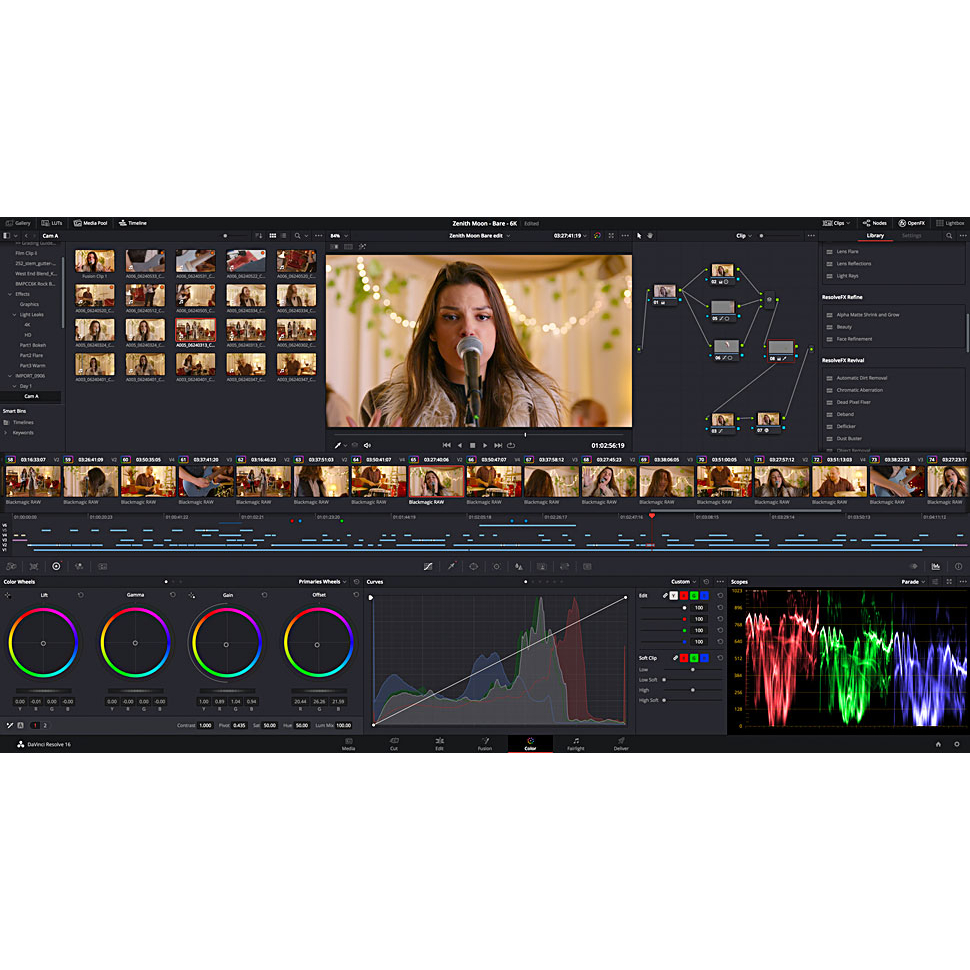The width and height of the screenshot is (970, 970).
Task: Open the Power Window palette
Action: click(473, 567)
